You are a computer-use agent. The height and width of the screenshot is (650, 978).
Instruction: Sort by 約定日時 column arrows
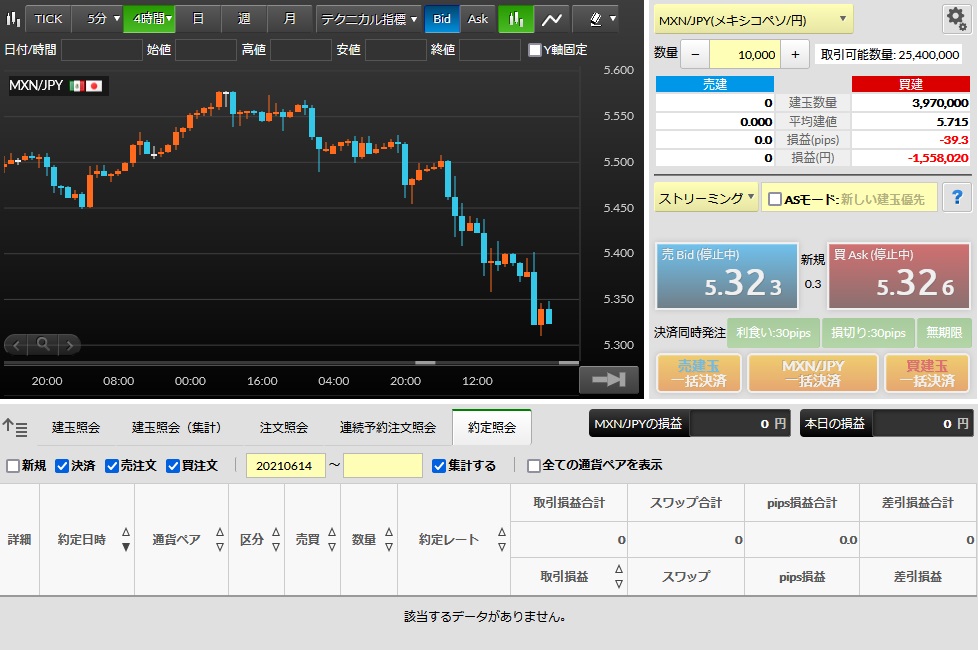point(126,540)
